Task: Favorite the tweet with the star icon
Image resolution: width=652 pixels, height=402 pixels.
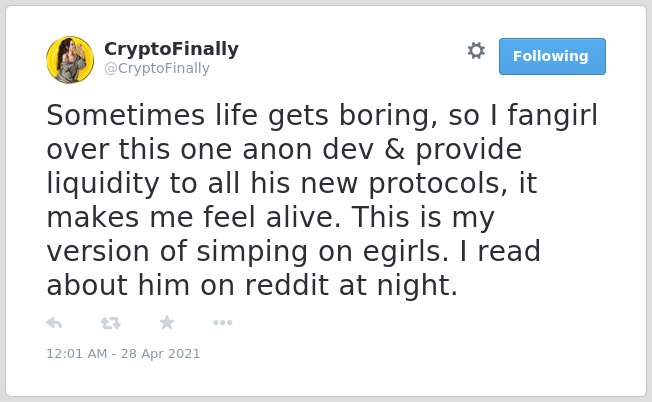Action: tap(167, 322)
